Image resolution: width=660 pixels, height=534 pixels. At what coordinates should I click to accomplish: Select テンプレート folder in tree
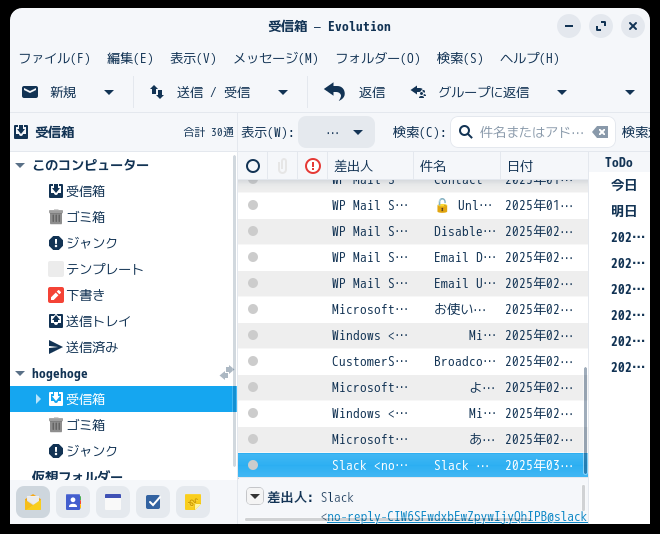(x=105, y=269)
